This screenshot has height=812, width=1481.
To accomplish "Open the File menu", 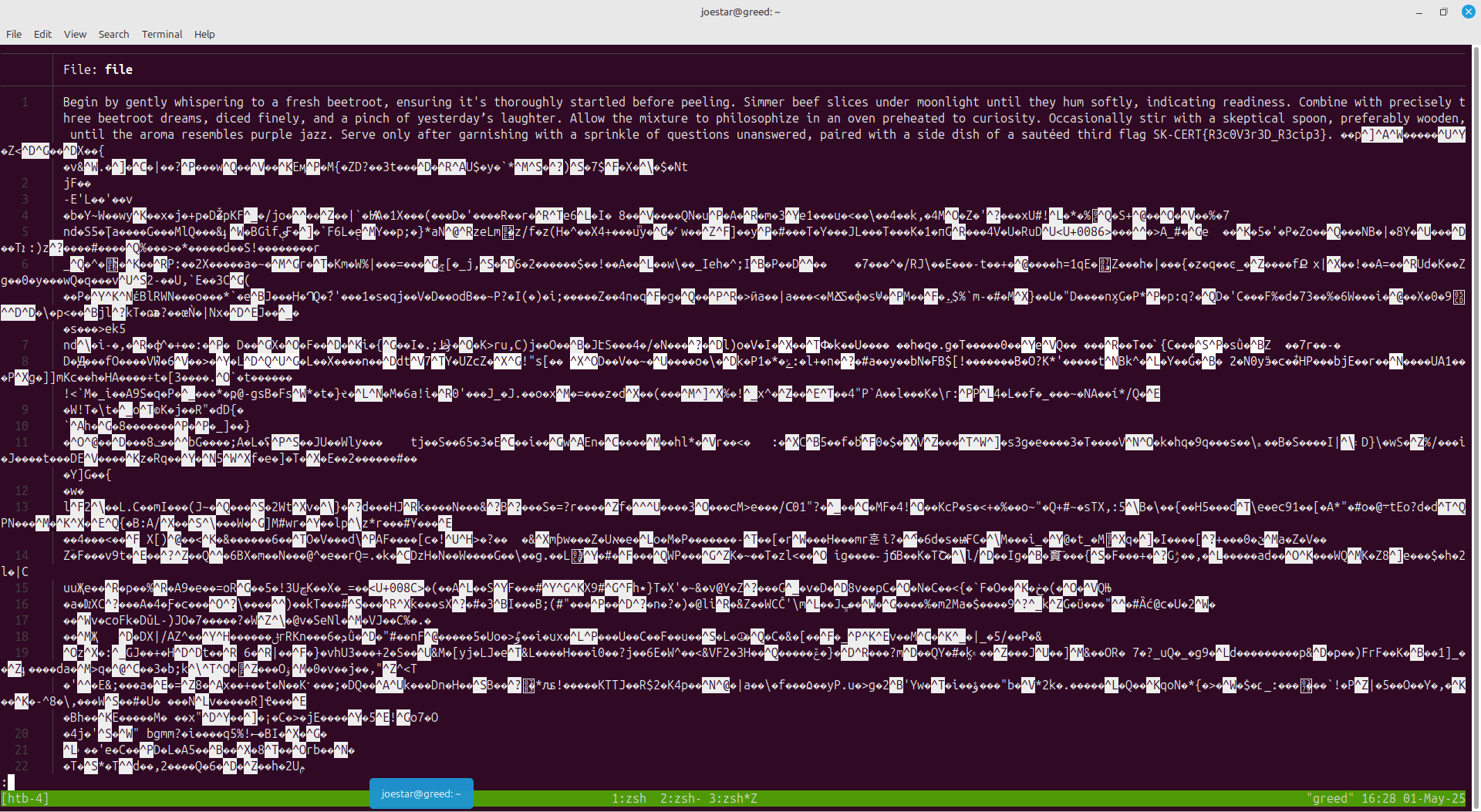I will (14, 34).
